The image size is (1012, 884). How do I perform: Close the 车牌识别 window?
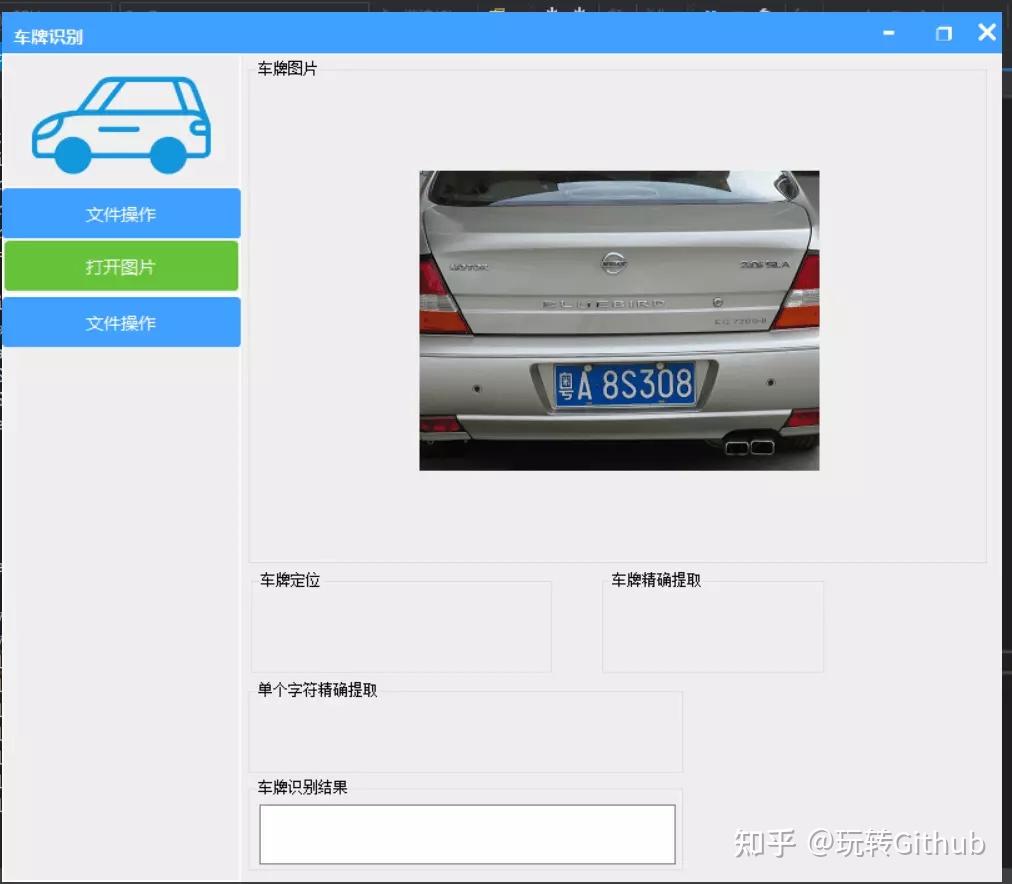[x=987, y=32]
